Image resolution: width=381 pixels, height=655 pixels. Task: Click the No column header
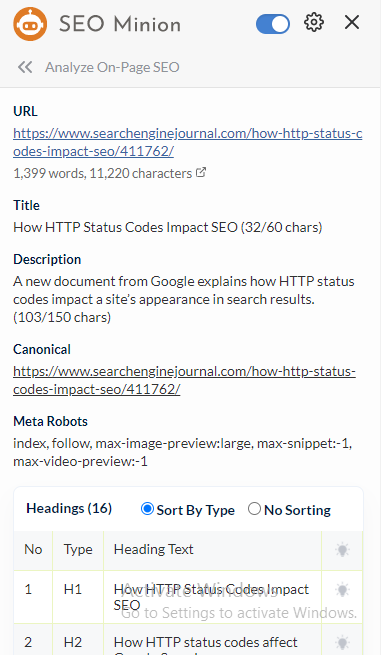point(33,549)
